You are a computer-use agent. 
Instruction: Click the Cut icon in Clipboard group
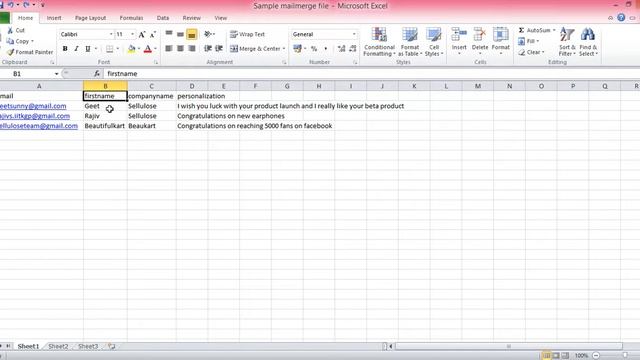point(11,31)
